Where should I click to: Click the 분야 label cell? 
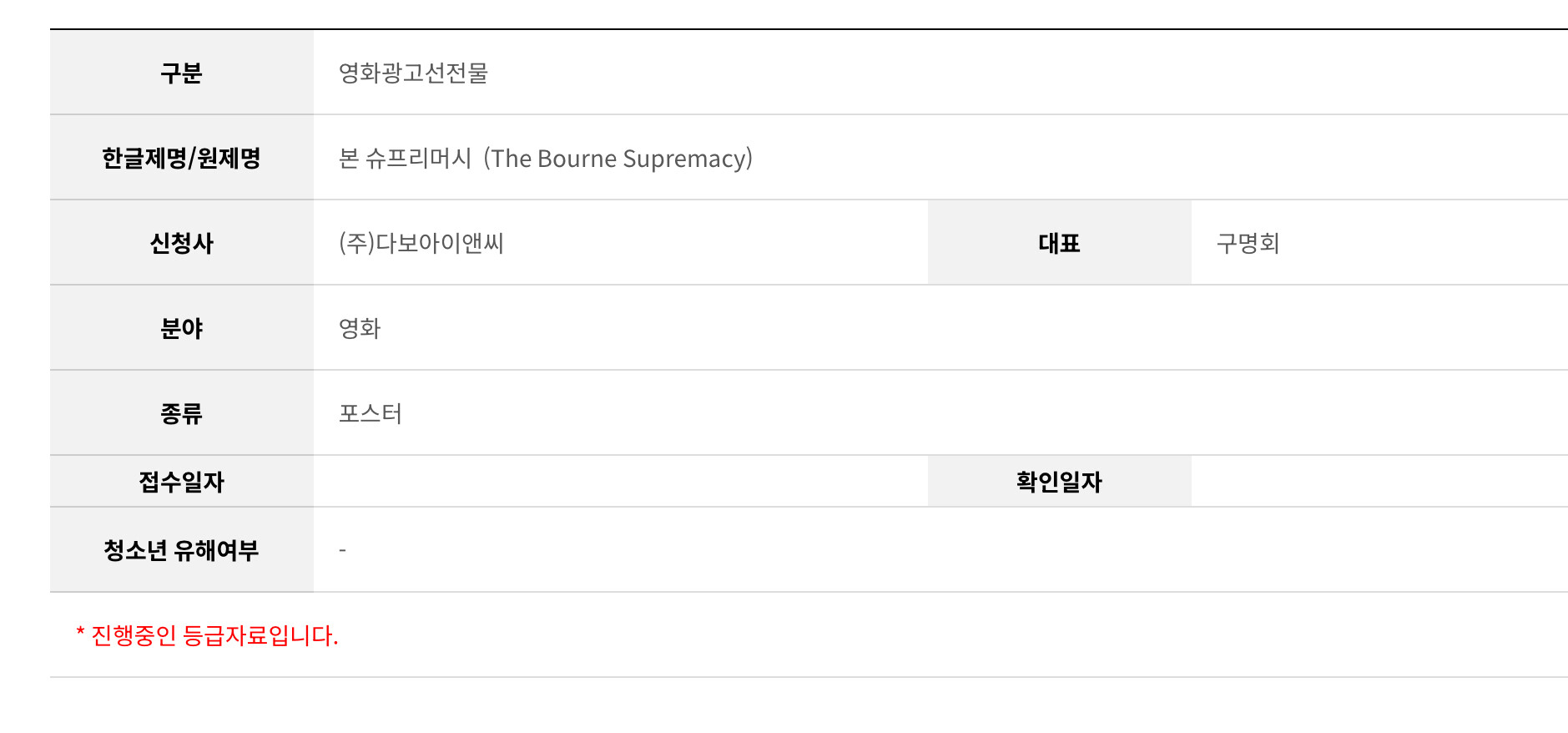182,328
